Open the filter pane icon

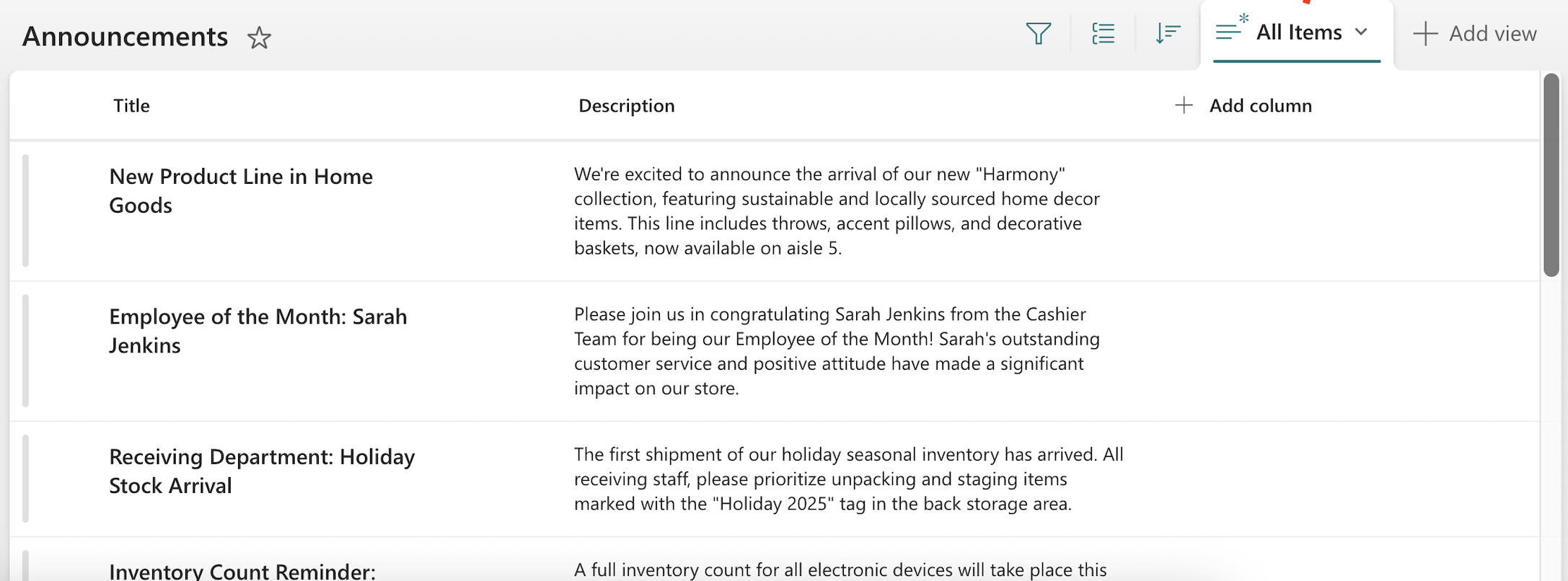1039,32
